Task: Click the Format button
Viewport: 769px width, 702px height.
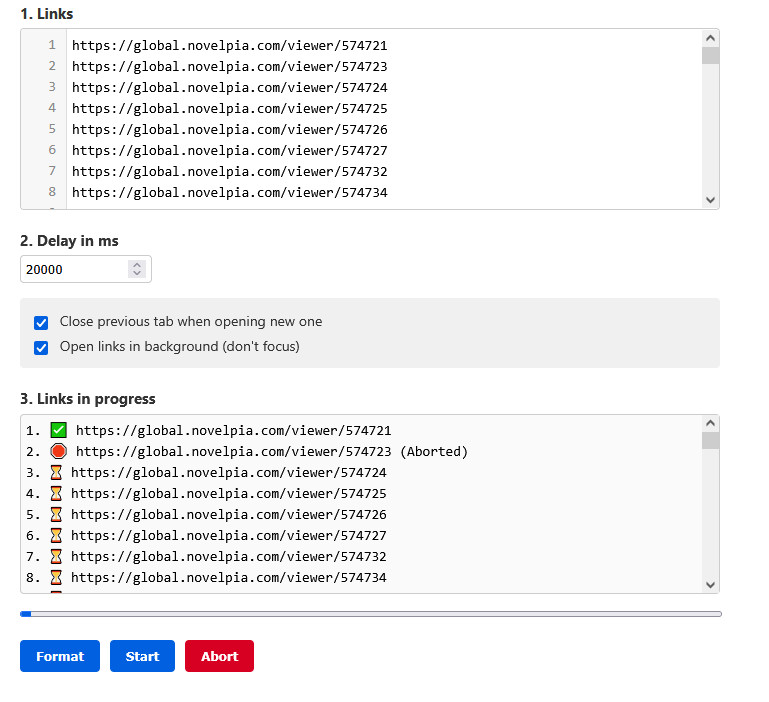Action: tap(60, 656)
